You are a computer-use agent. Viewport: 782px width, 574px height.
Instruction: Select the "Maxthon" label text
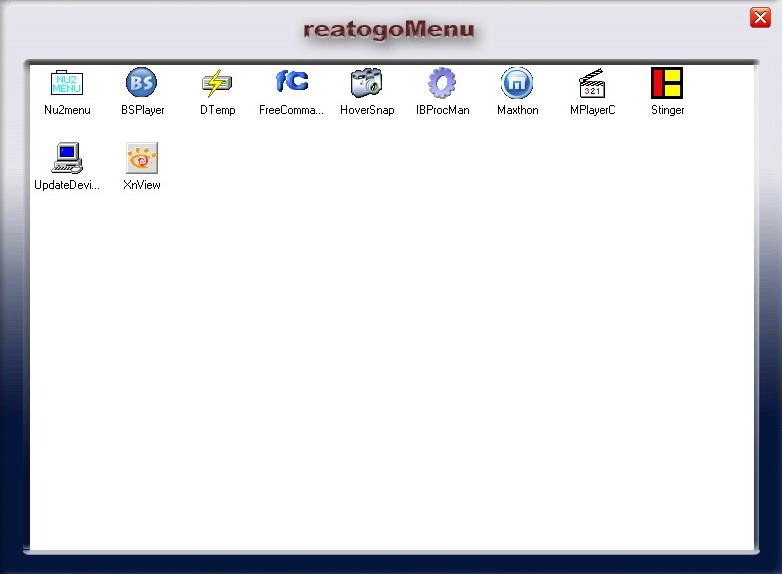(x=518, y=110)
